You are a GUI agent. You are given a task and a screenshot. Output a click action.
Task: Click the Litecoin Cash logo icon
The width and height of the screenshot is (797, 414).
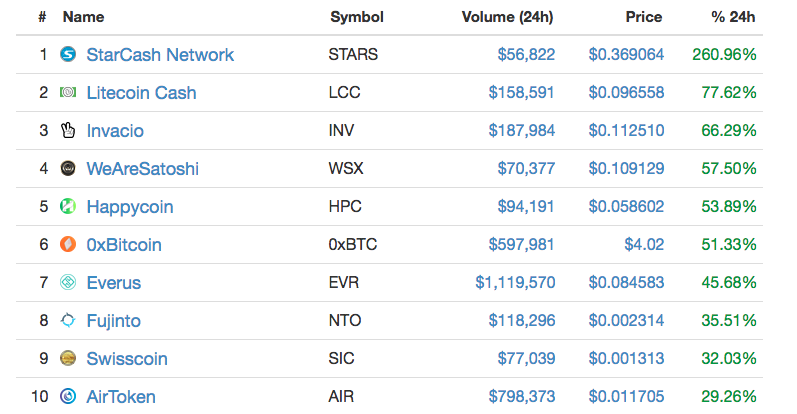[x=68, y=92]
